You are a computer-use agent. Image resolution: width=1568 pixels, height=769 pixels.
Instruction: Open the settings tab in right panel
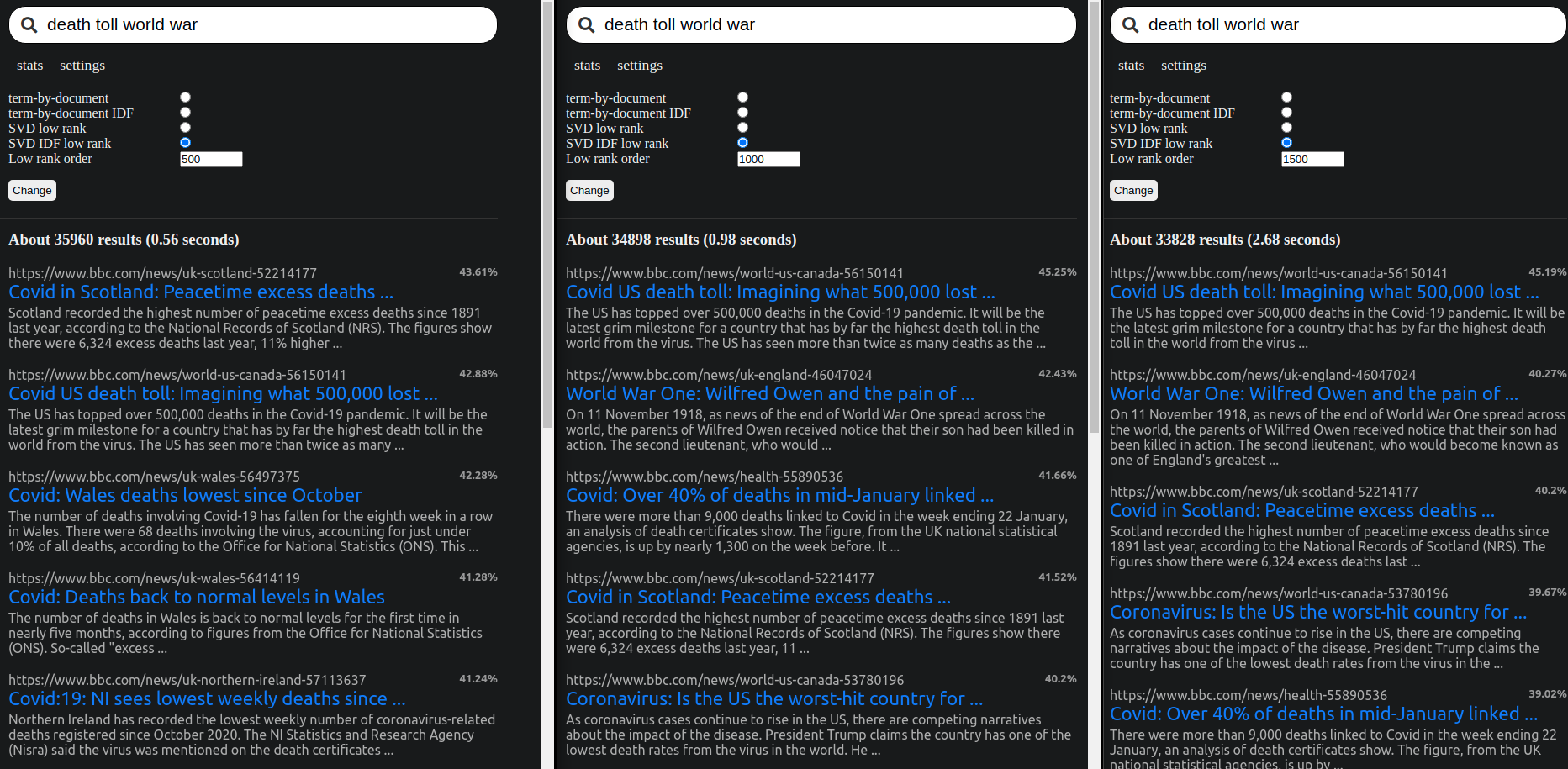(1184, 66)
